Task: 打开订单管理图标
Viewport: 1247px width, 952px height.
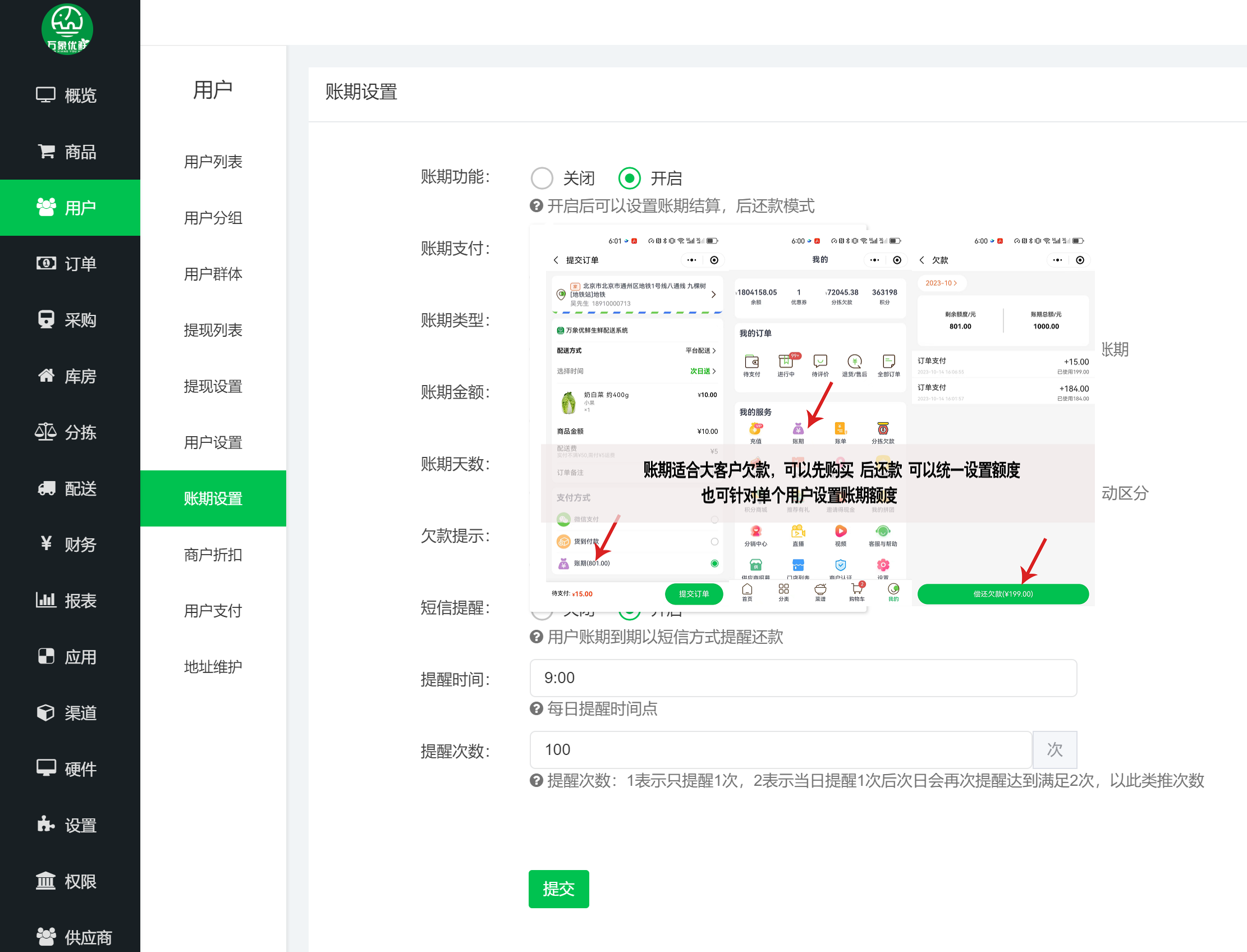Action: pyautogui.click(x=69, y=263)
